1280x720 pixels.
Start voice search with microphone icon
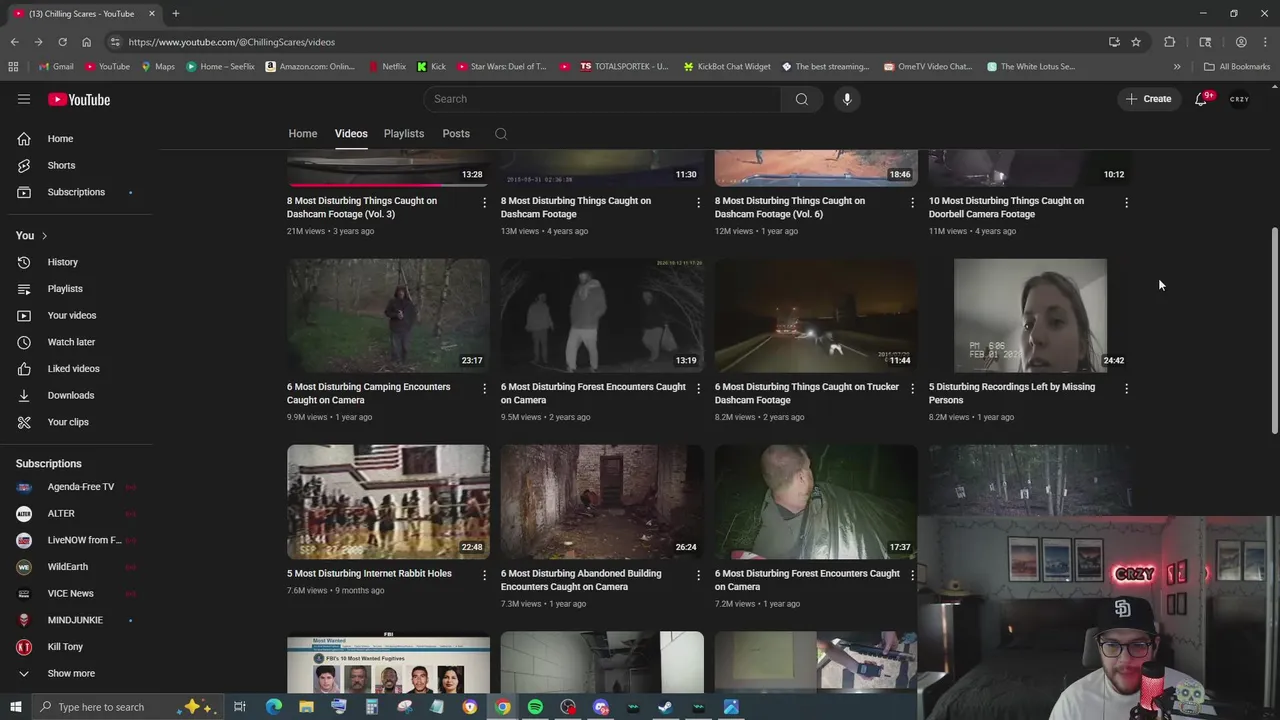[x=847, y=99]
